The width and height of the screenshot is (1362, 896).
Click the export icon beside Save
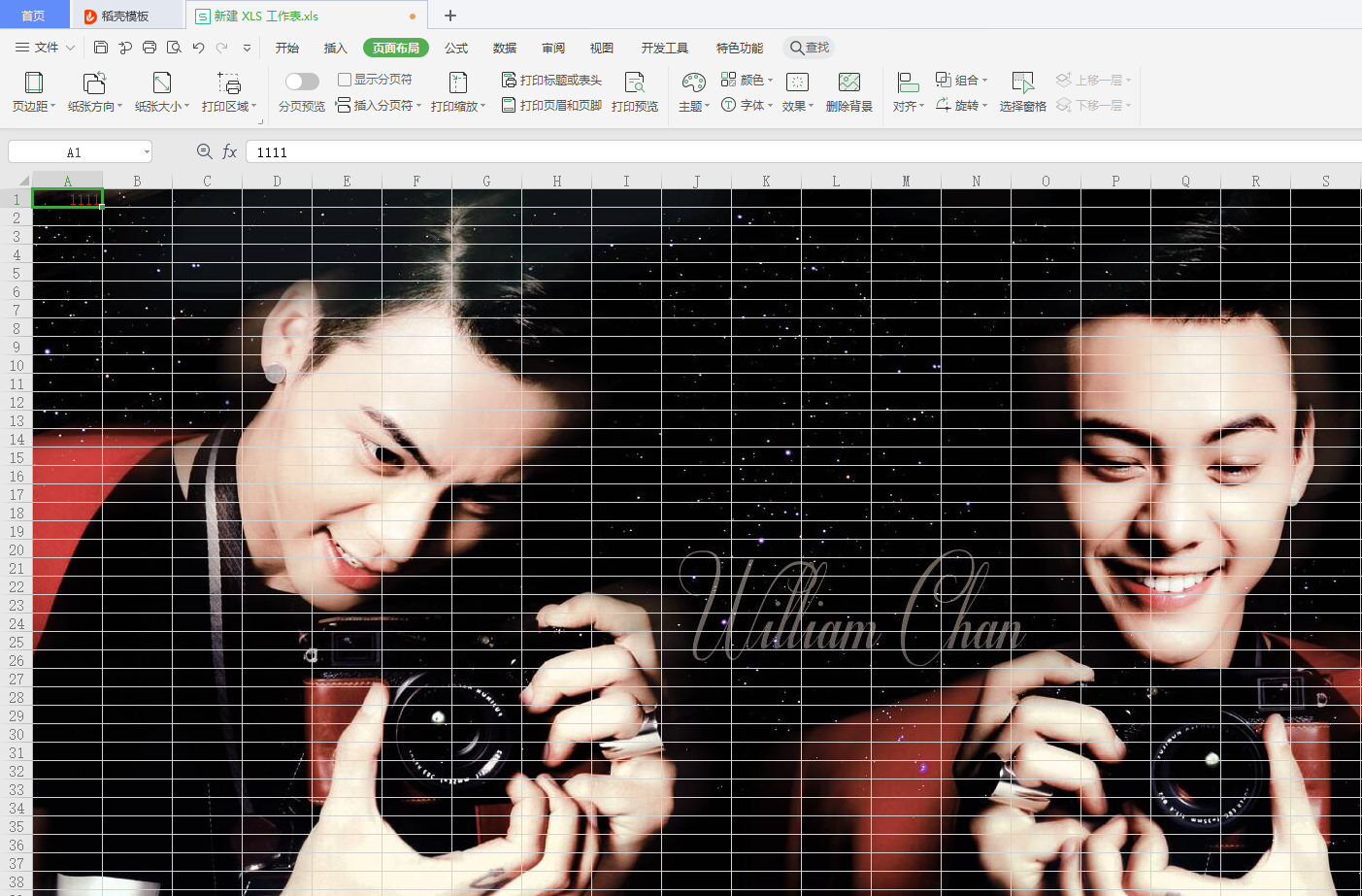coord(125,48)
